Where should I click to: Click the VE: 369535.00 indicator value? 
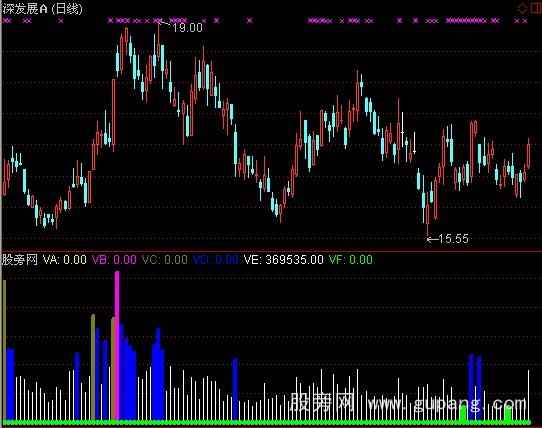284,260
